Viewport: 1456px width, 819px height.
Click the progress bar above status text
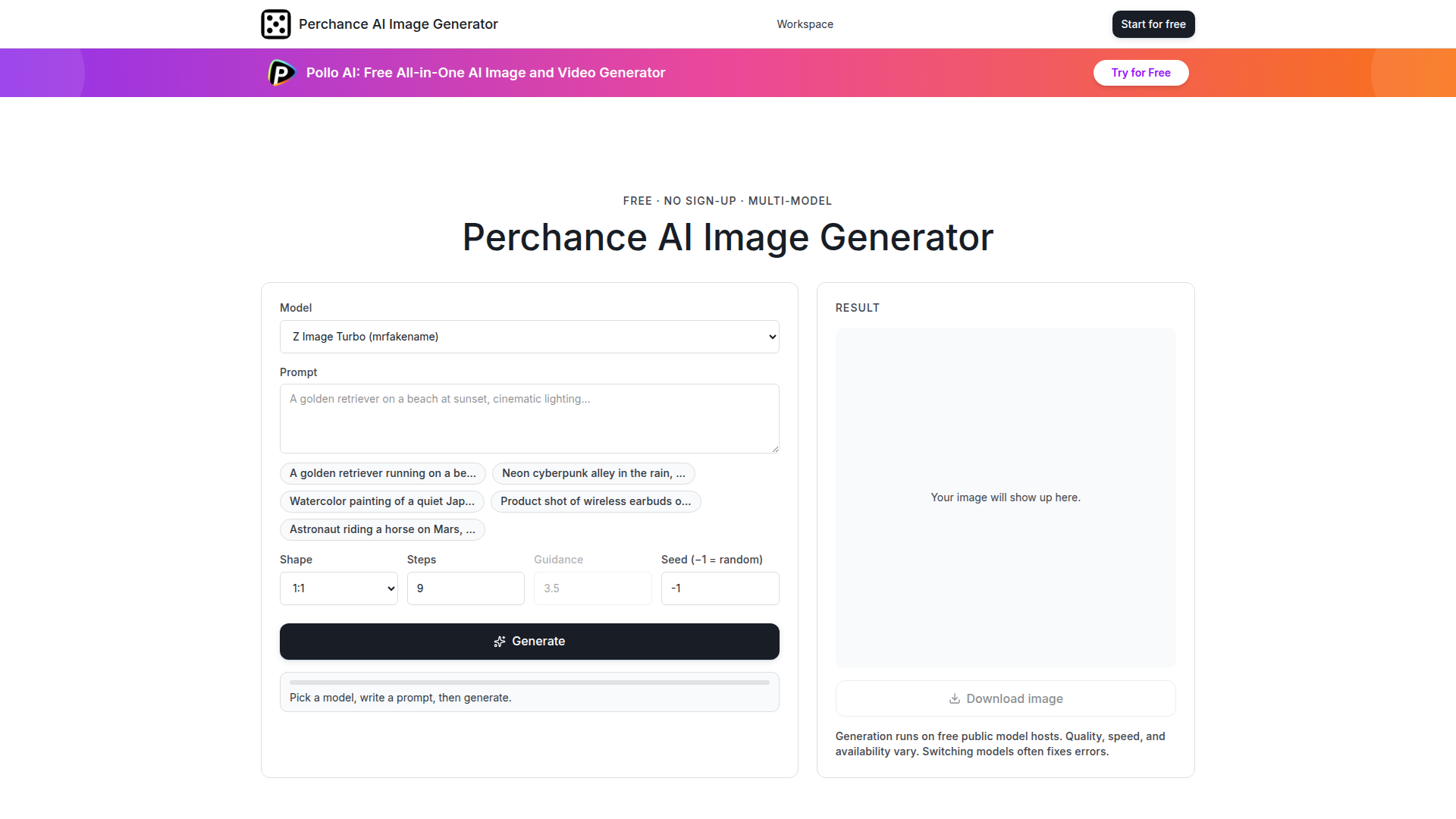point(529,682)
